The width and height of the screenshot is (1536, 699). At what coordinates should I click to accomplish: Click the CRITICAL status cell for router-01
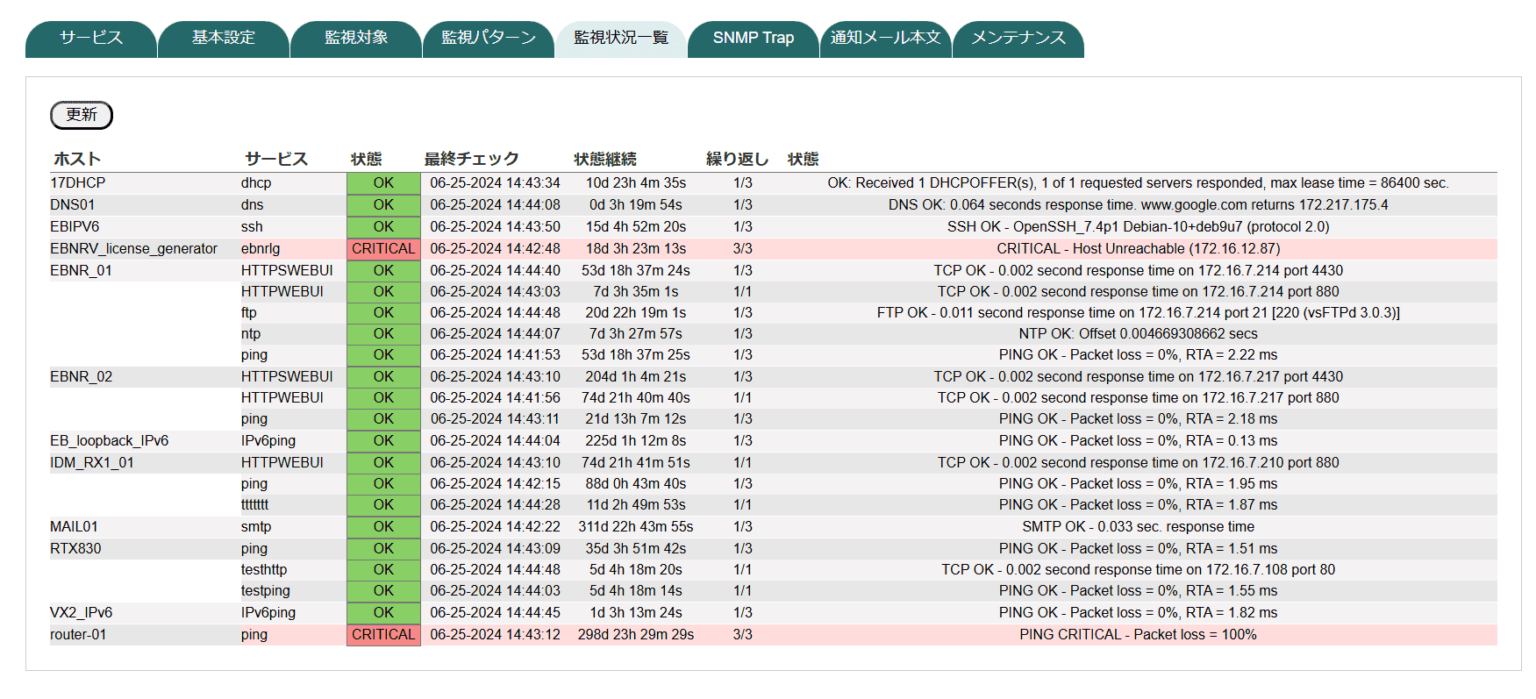pyautogui.click(x=383, y=635)
